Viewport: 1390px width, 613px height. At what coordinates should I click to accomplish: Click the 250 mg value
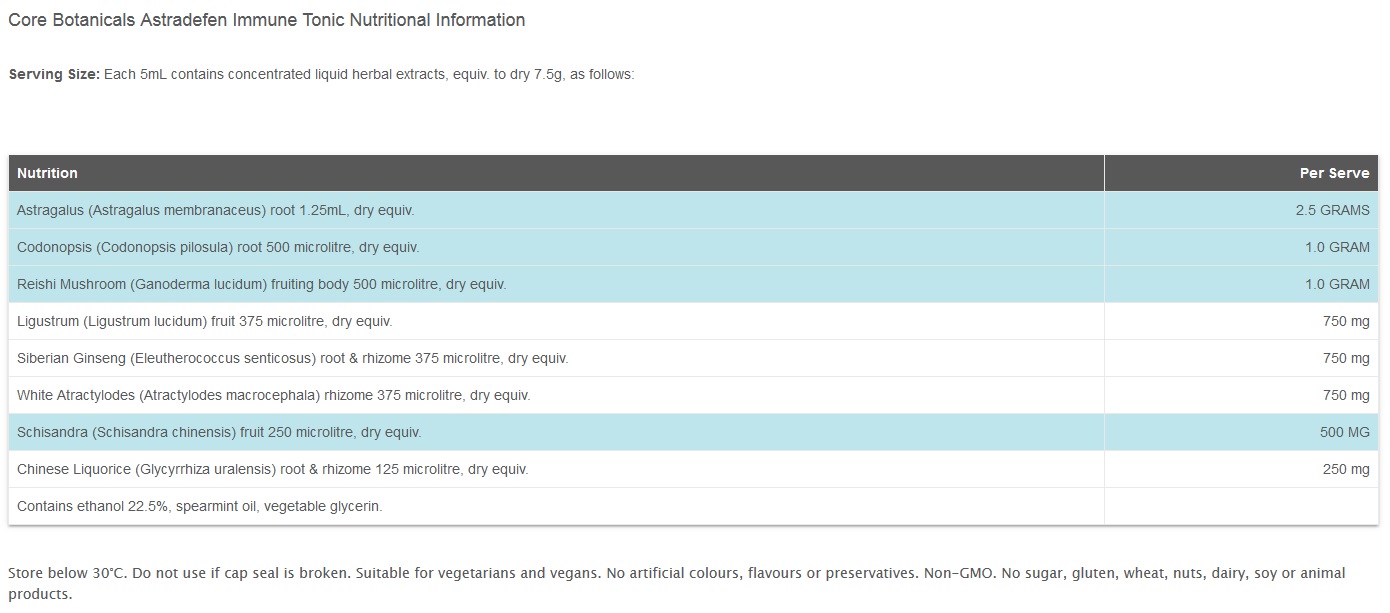tap(1346, 469)
